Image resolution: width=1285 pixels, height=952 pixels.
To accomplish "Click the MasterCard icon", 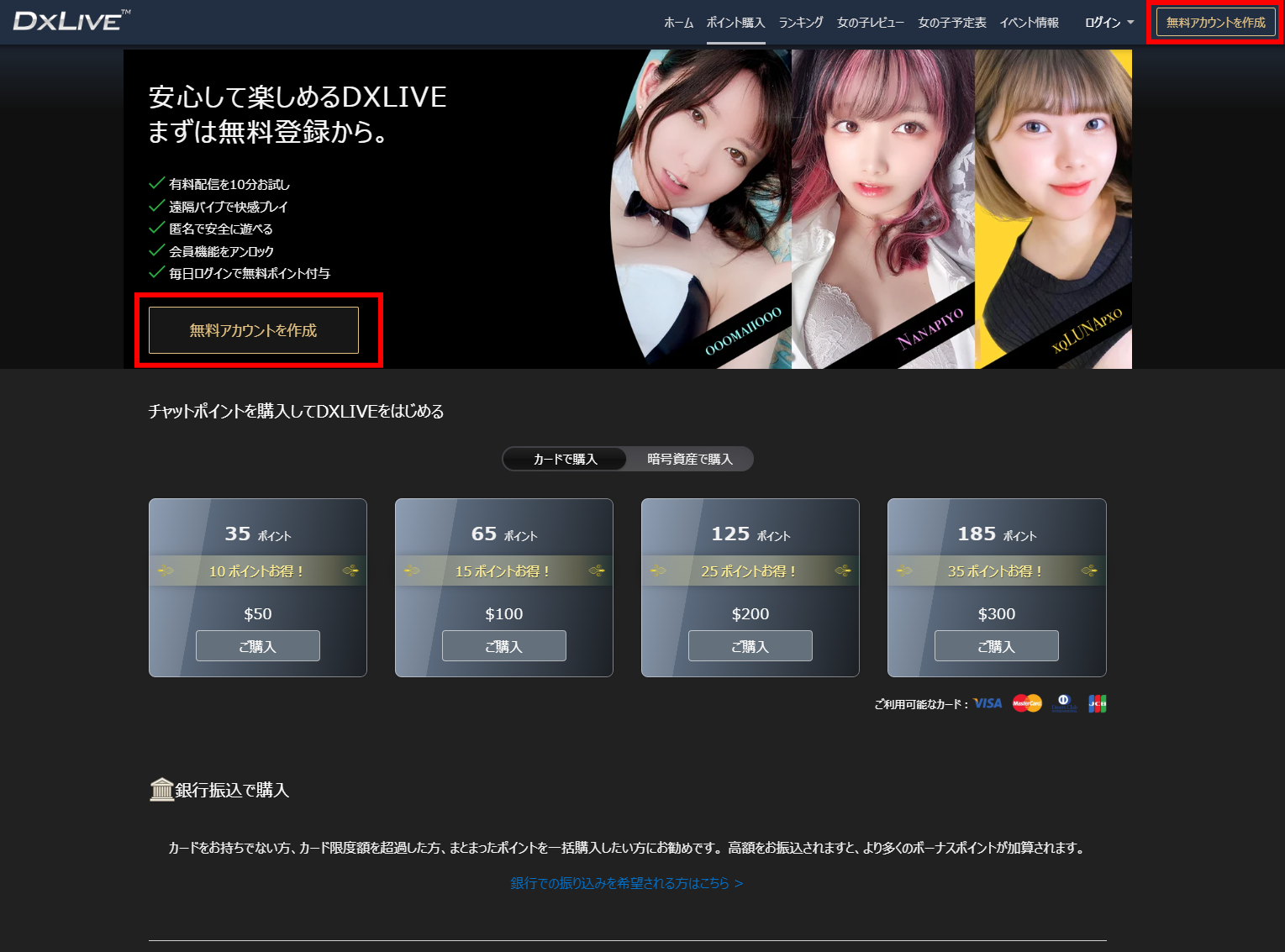I will pos(1026,703).
